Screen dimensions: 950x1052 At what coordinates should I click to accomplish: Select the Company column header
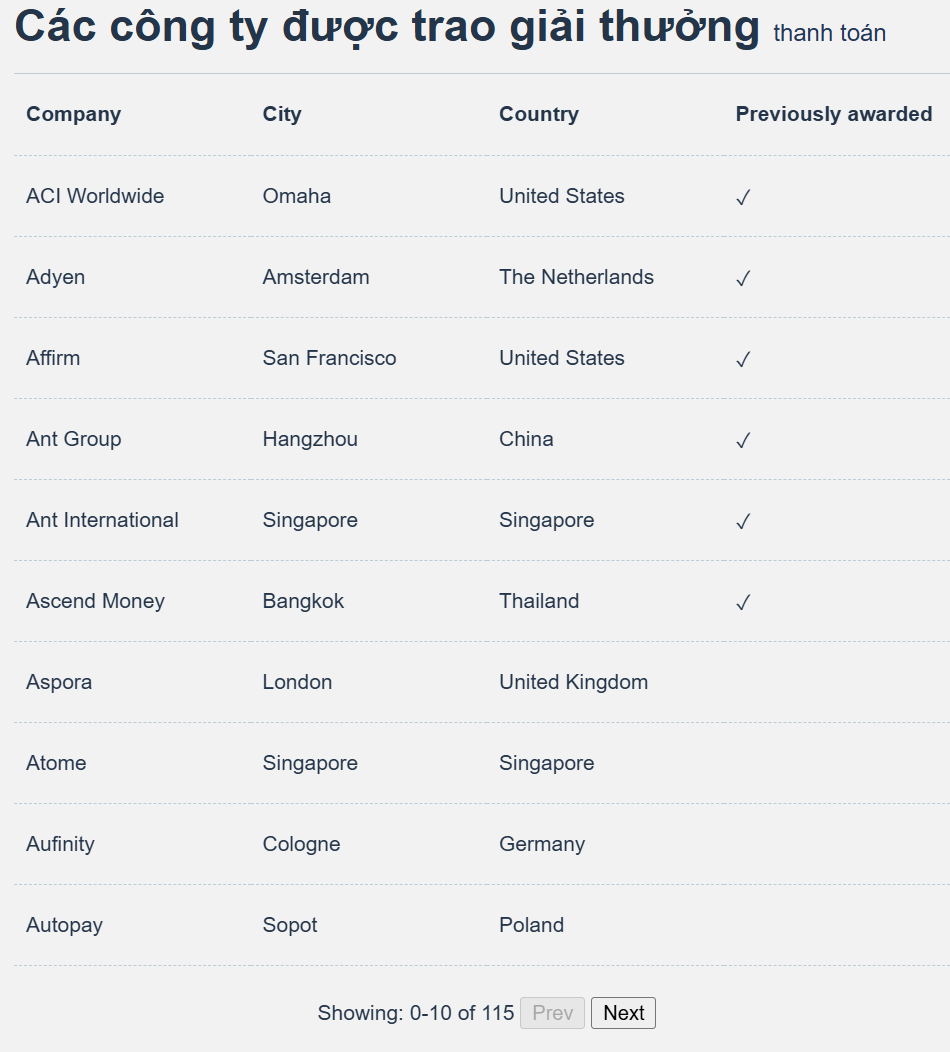tap(74, 114)
